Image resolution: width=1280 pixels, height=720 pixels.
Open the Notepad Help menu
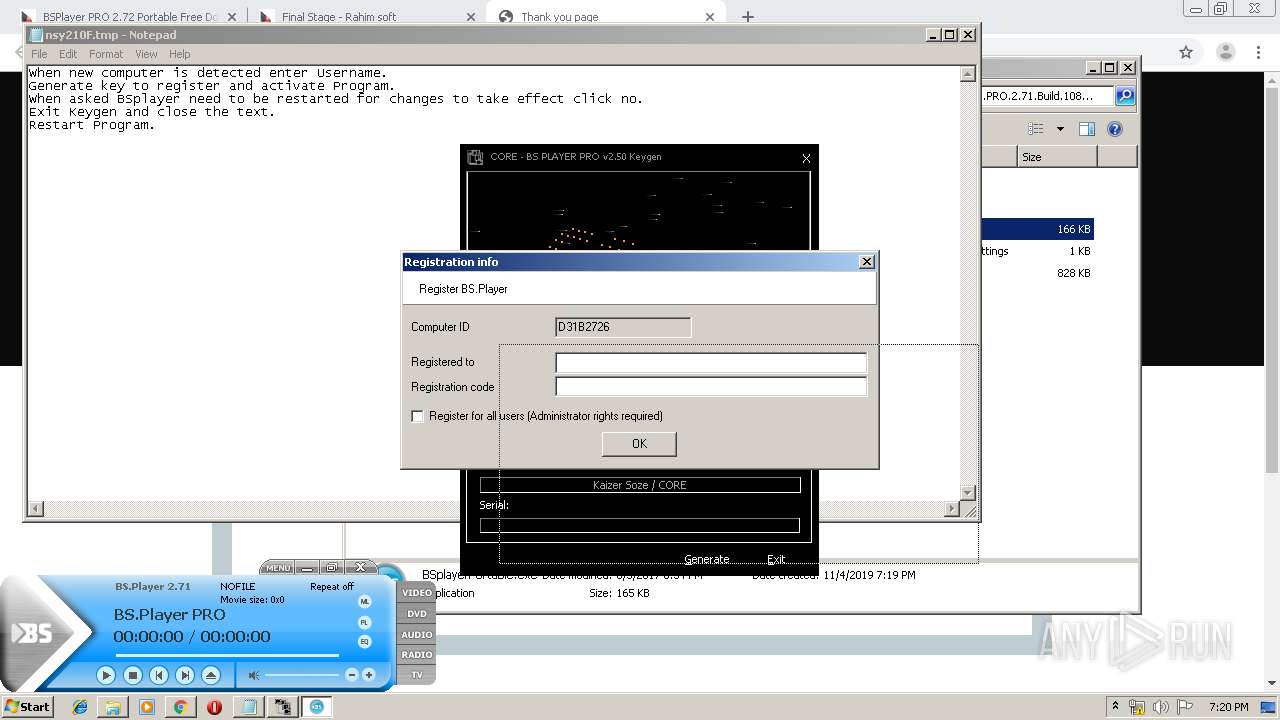coord(179,54)
